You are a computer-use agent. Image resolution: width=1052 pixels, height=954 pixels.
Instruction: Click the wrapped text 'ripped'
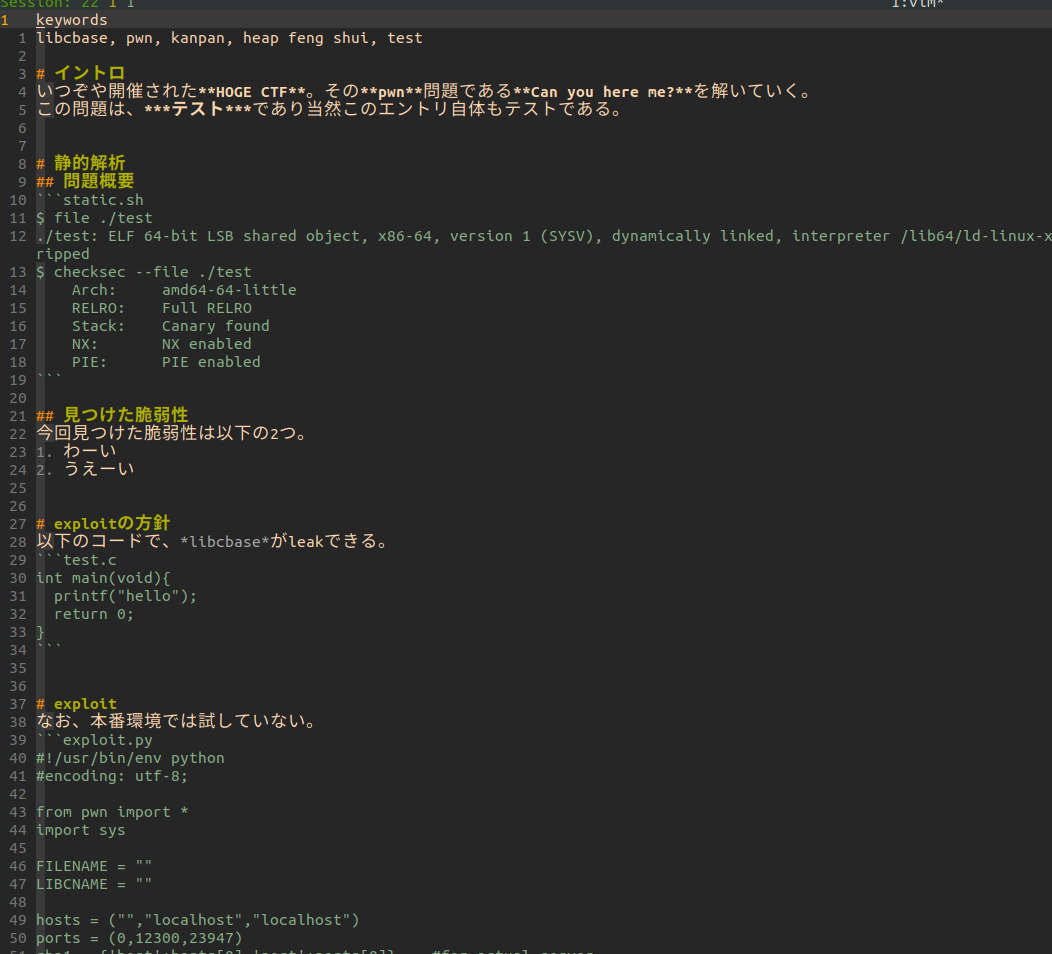62,254
